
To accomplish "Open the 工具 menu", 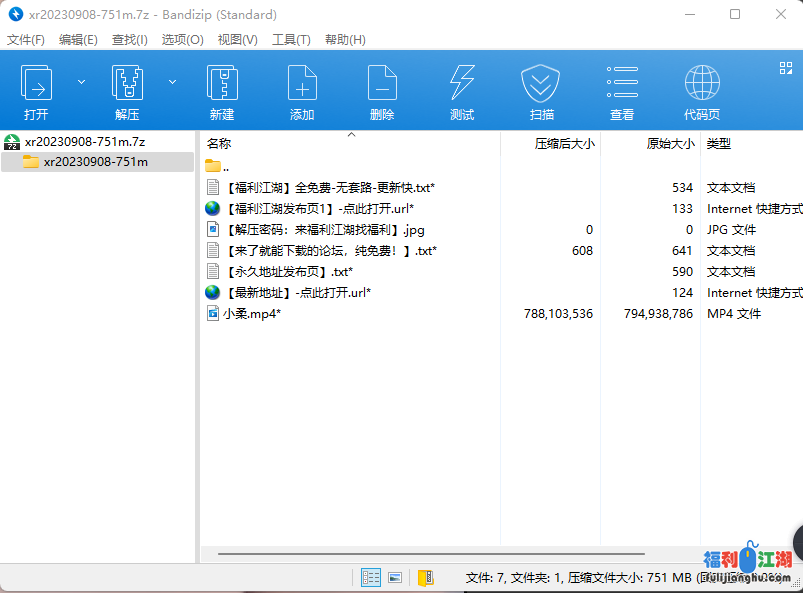I will [290, 39].
